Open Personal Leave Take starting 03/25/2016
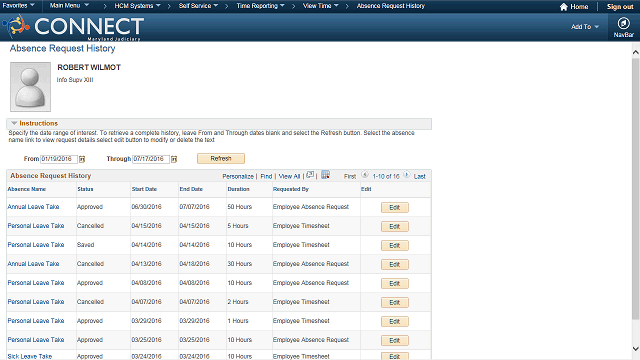 point(36,340)
